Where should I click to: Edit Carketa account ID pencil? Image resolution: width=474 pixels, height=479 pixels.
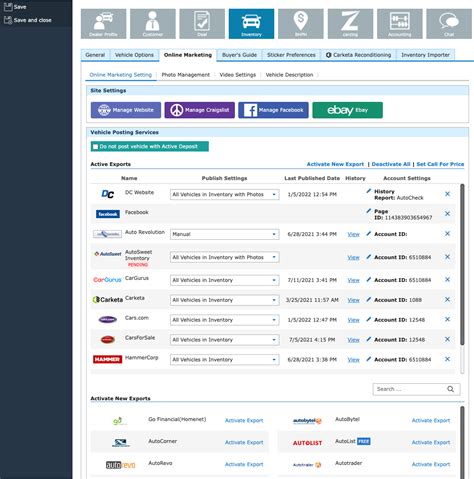[x=368, y=299]
